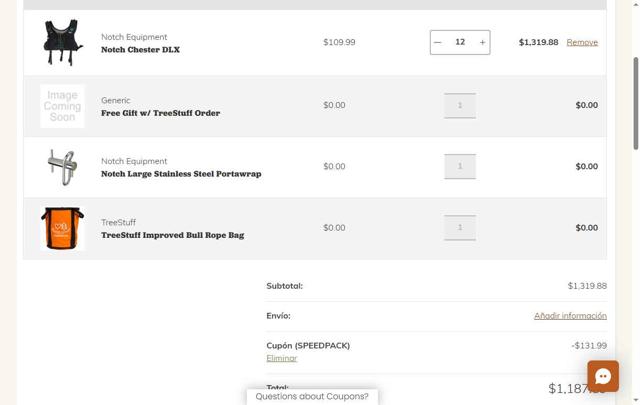
Task: Click Añadir información shipping link
Action: click(570, 316)
